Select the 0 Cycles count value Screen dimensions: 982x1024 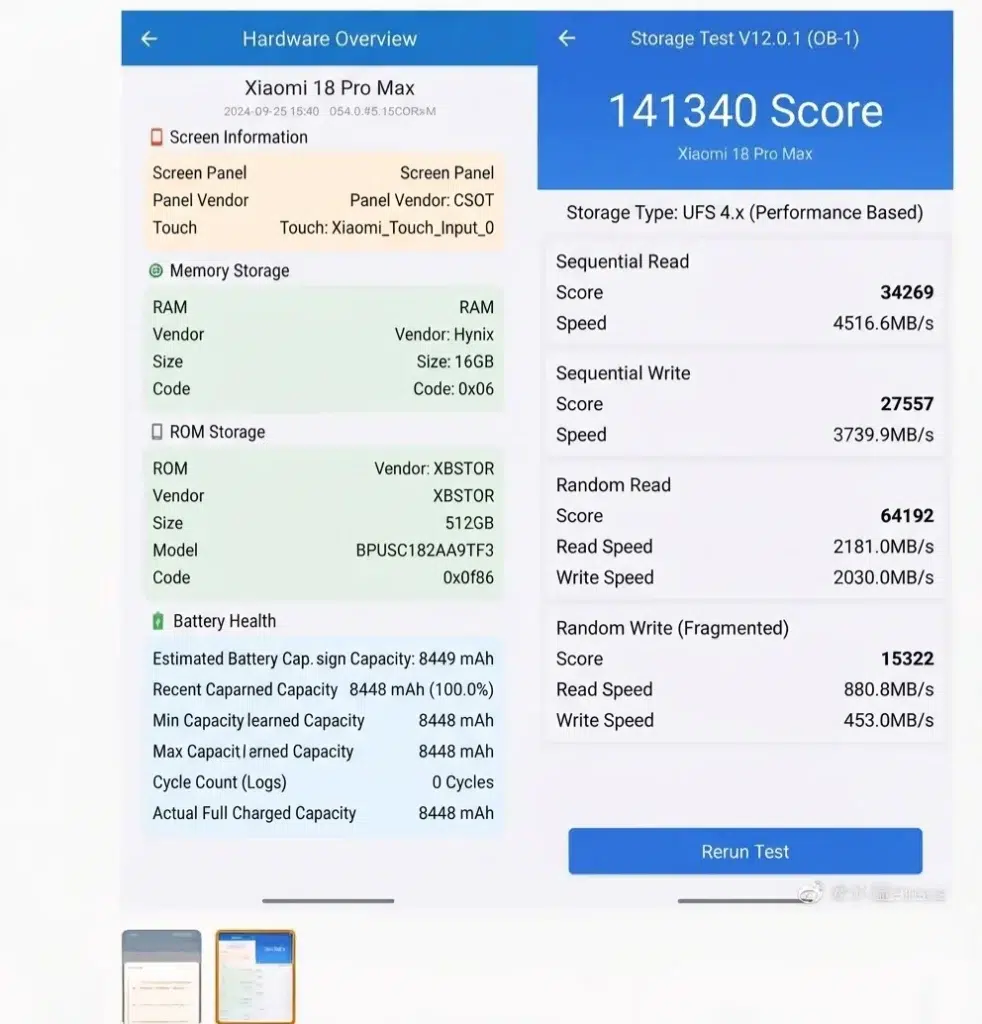tap(463, 782)
